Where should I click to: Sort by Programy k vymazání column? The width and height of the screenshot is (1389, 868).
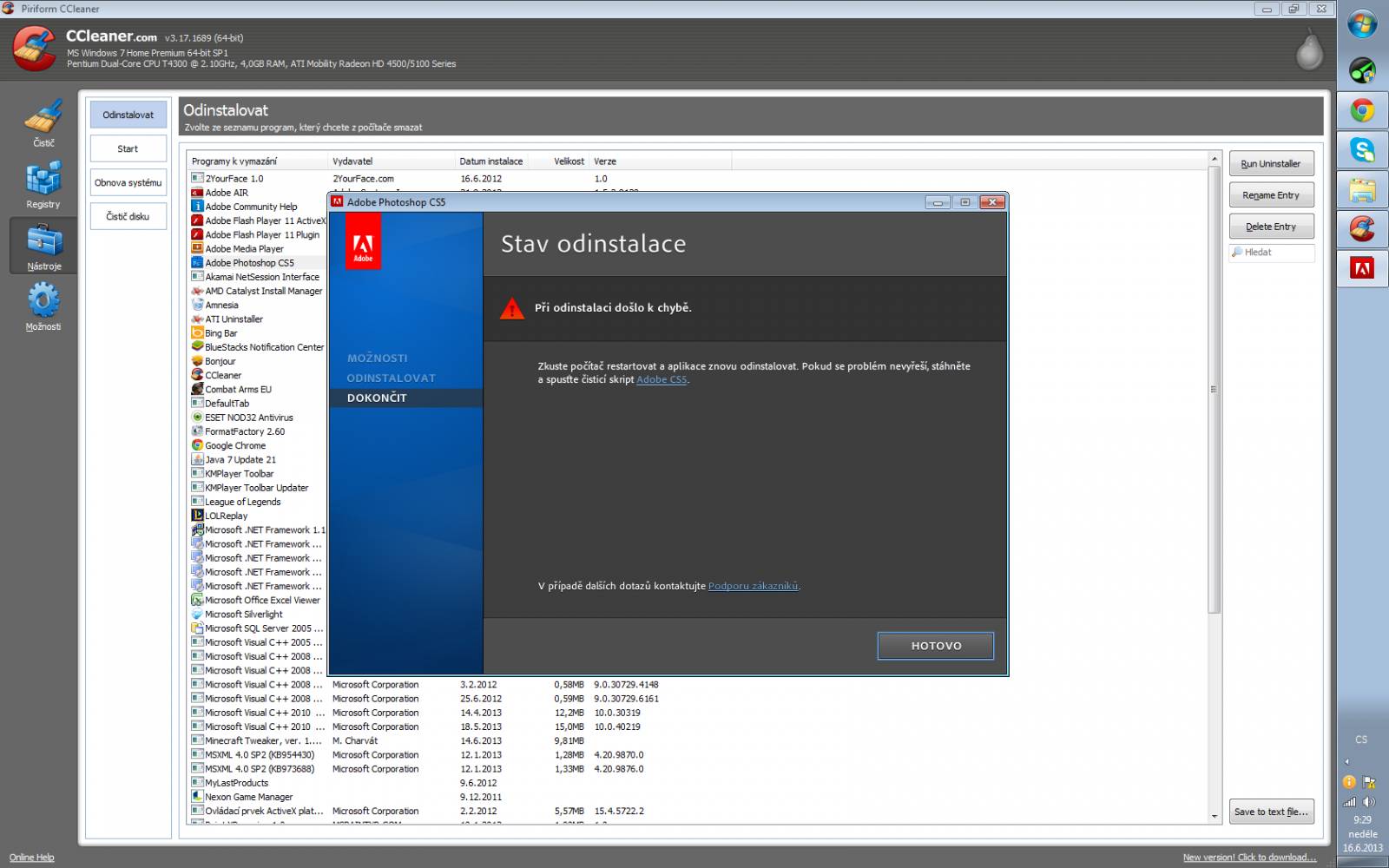click(258, 161)
